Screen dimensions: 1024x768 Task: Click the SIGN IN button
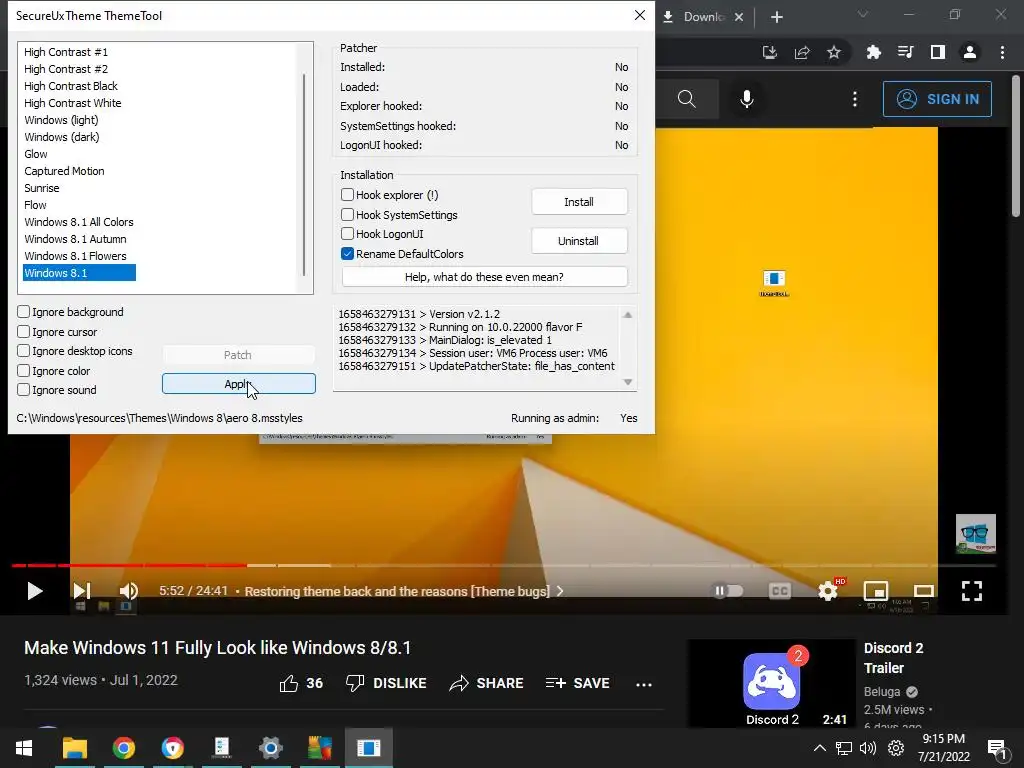[937, 99]
